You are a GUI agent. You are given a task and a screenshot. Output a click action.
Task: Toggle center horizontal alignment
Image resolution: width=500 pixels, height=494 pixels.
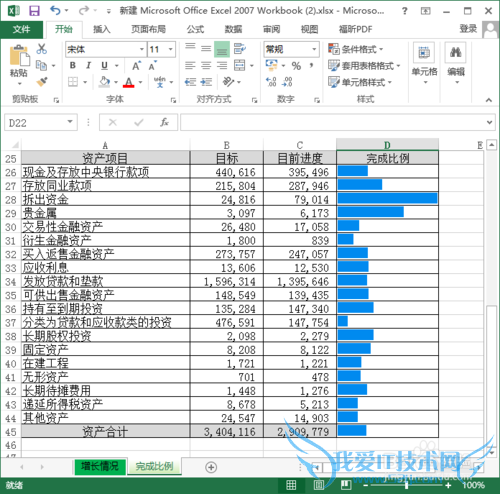(x=206, y=66)
